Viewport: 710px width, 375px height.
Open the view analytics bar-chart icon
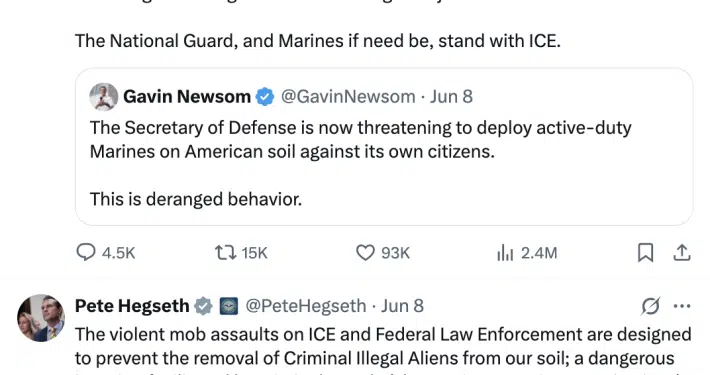(505, 253)
